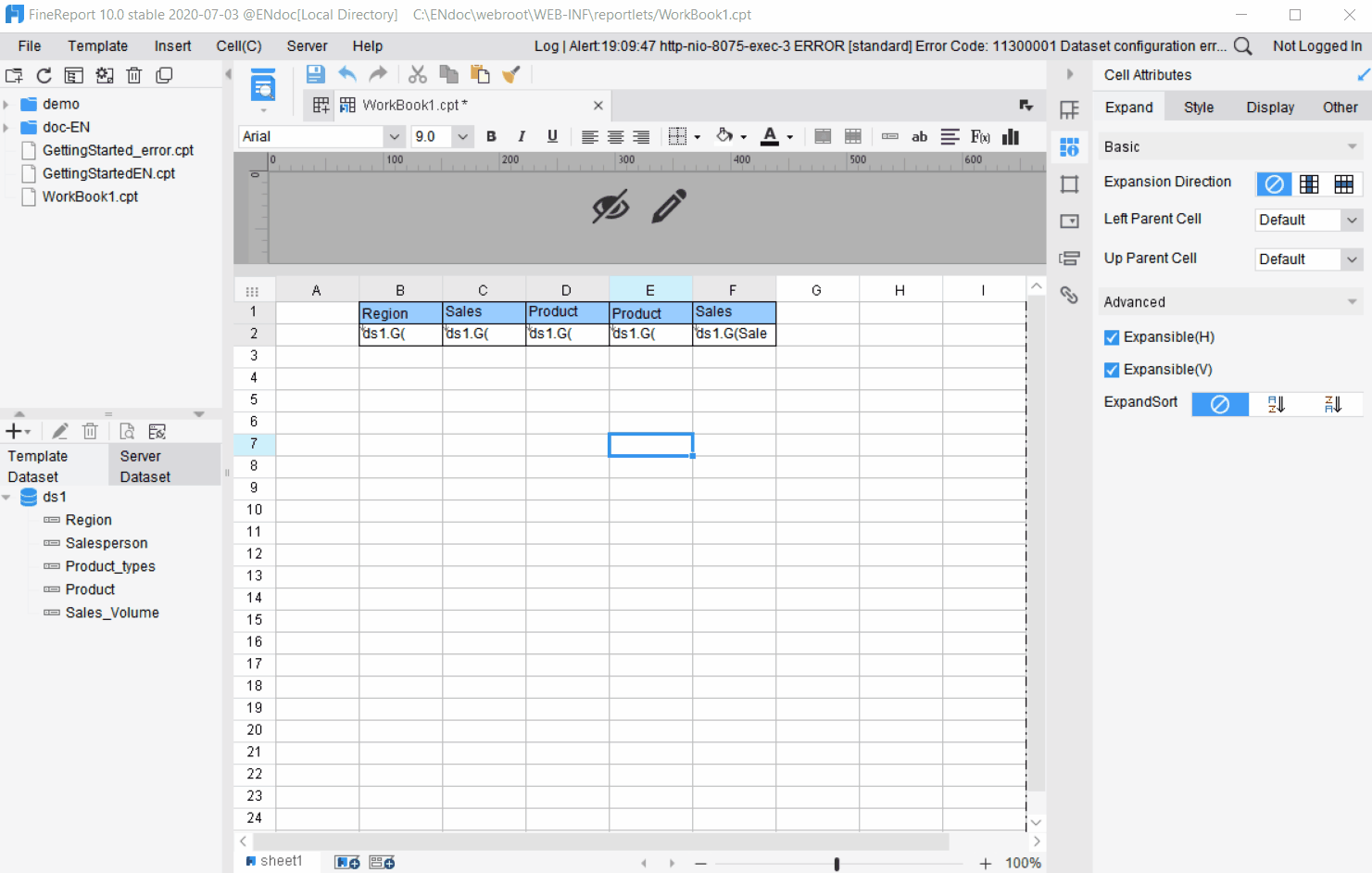Viewport: 1372px width, 873px height.
Task: Open GettingStartedEN.cpt file
Action: click(x=108, y=173)
